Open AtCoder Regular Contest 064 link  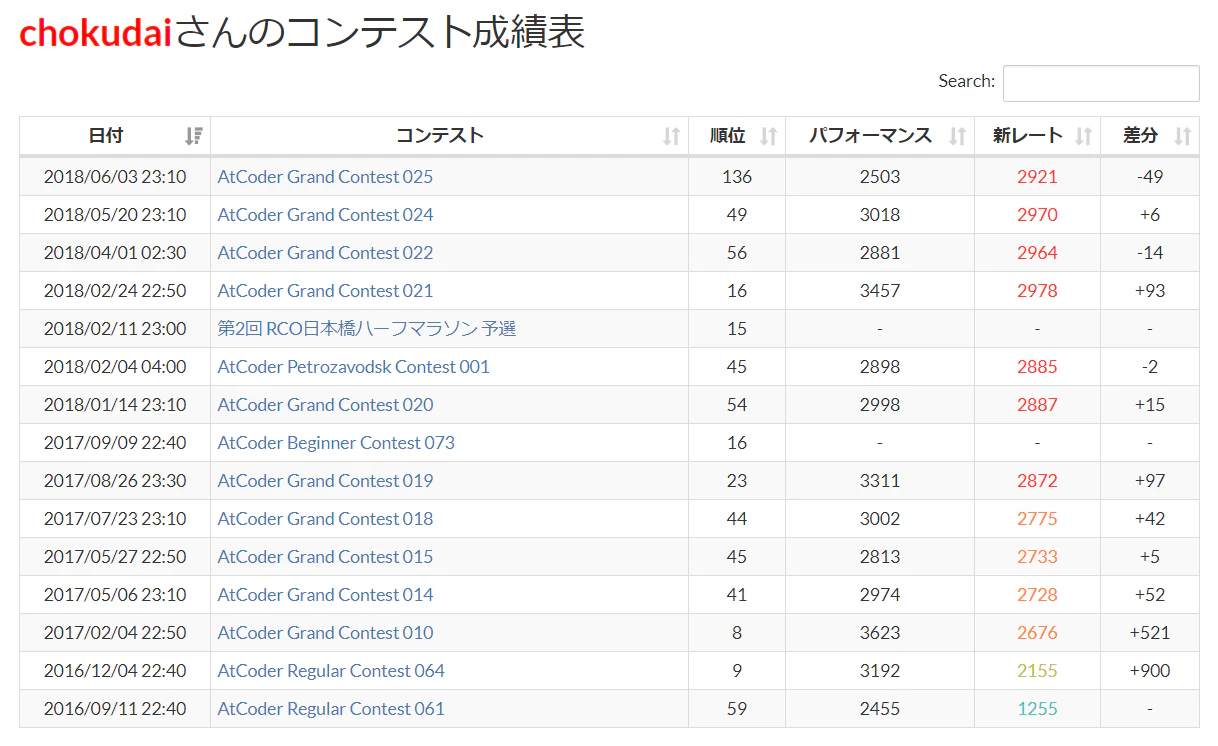(x=331, y=671)
